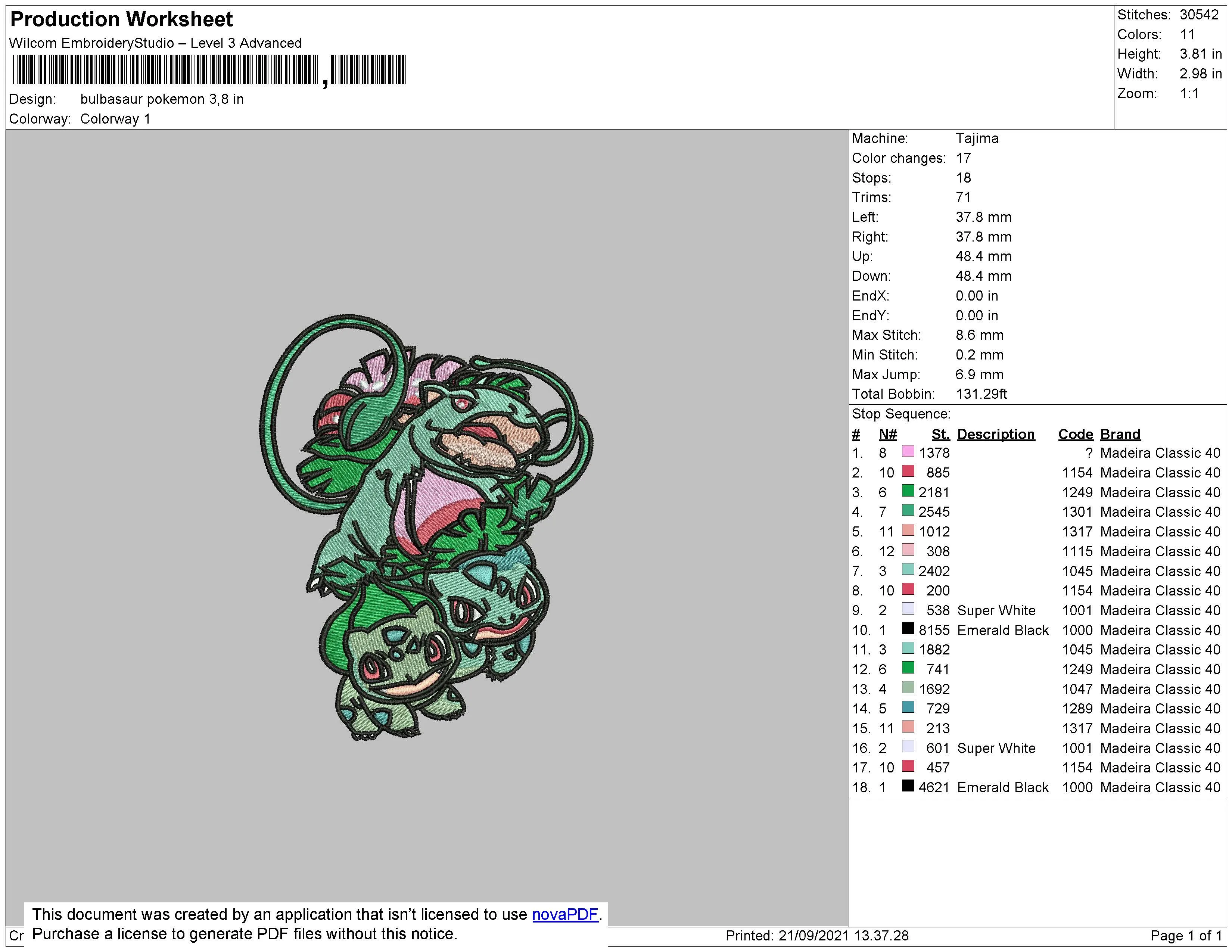
Task: Select the Width value 2.98 in
Action: click(x=1200, y=74)
